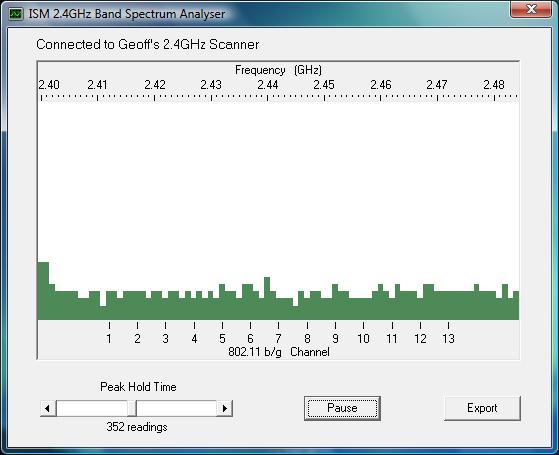Export the spectrum readings

tap(482, 408)
